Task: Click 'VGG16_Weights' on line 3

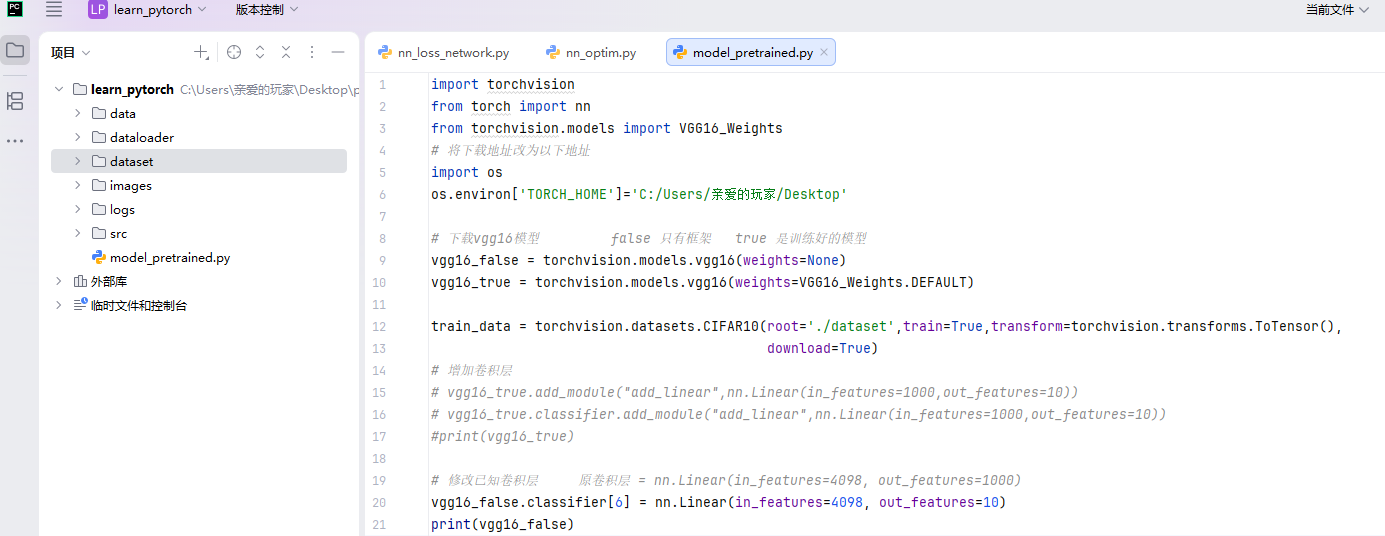Action: tap(731, 128)
